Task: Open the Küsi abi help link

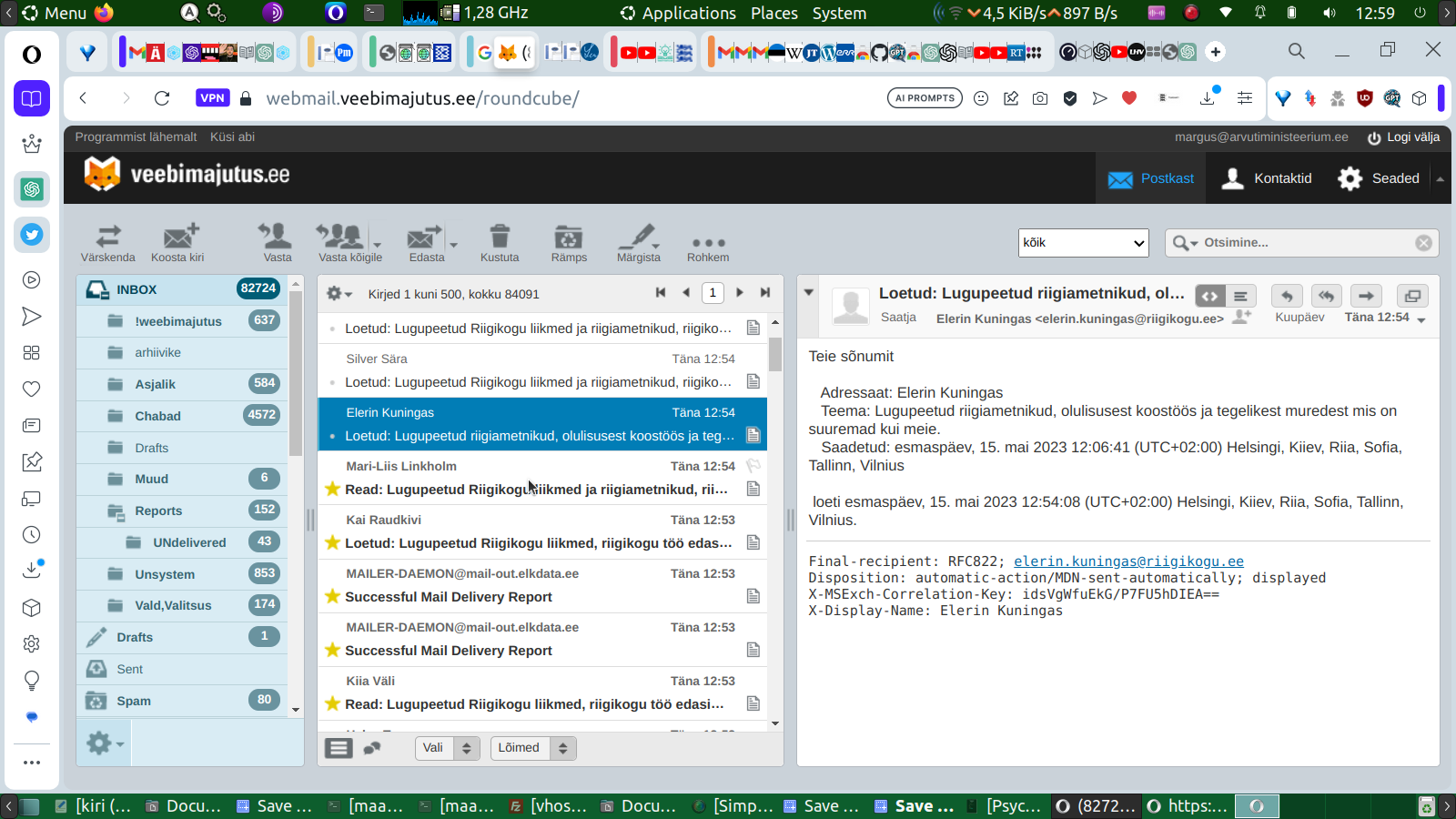Action: (232, 137)
